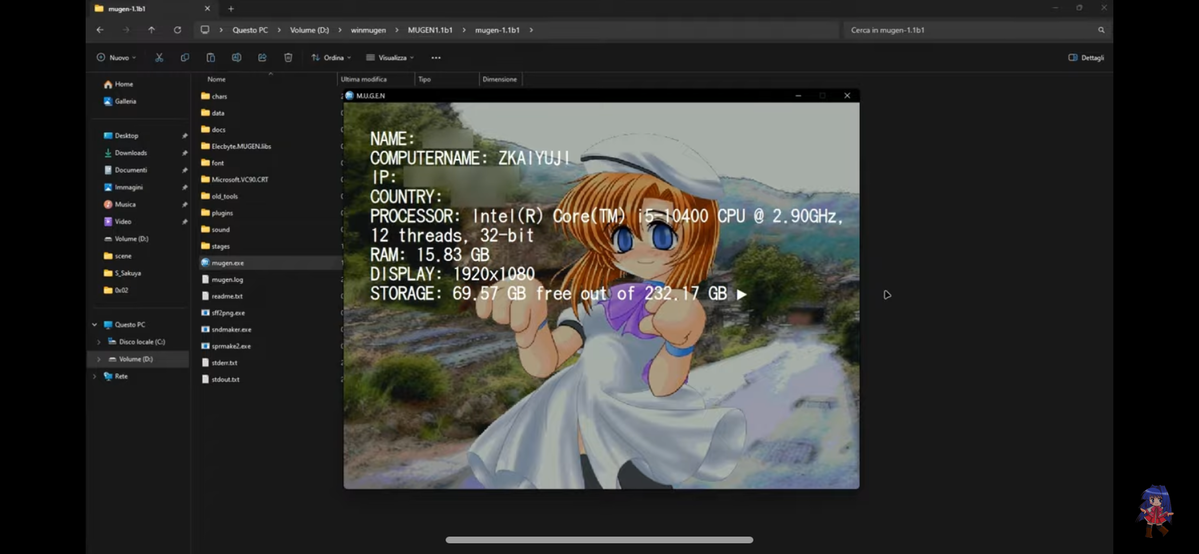Expand Volume (D:) under Questo PC

click(x=99, y=359)
